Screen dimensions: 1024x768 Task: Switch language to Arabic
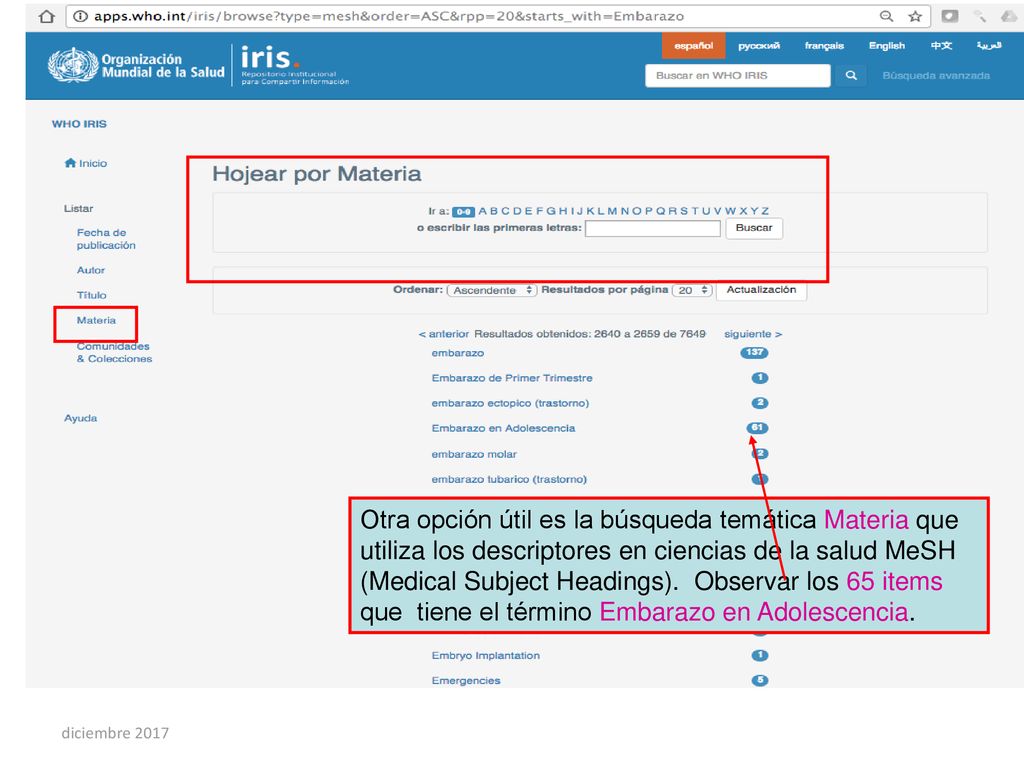pyautogui.click(x=989, y=46)
